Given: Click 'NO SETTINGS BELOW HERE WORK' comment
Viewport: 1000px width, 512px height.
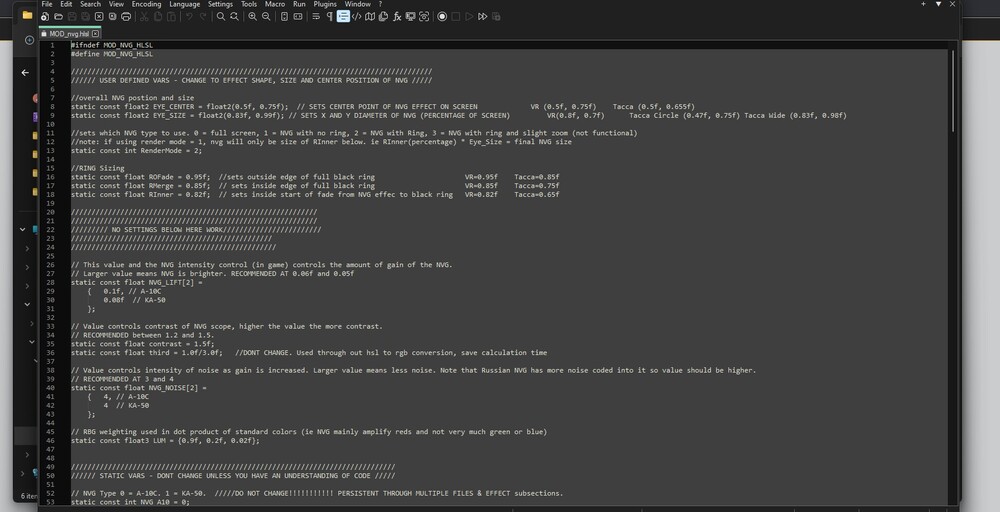Looking at the screenshot, I should 196,230.
